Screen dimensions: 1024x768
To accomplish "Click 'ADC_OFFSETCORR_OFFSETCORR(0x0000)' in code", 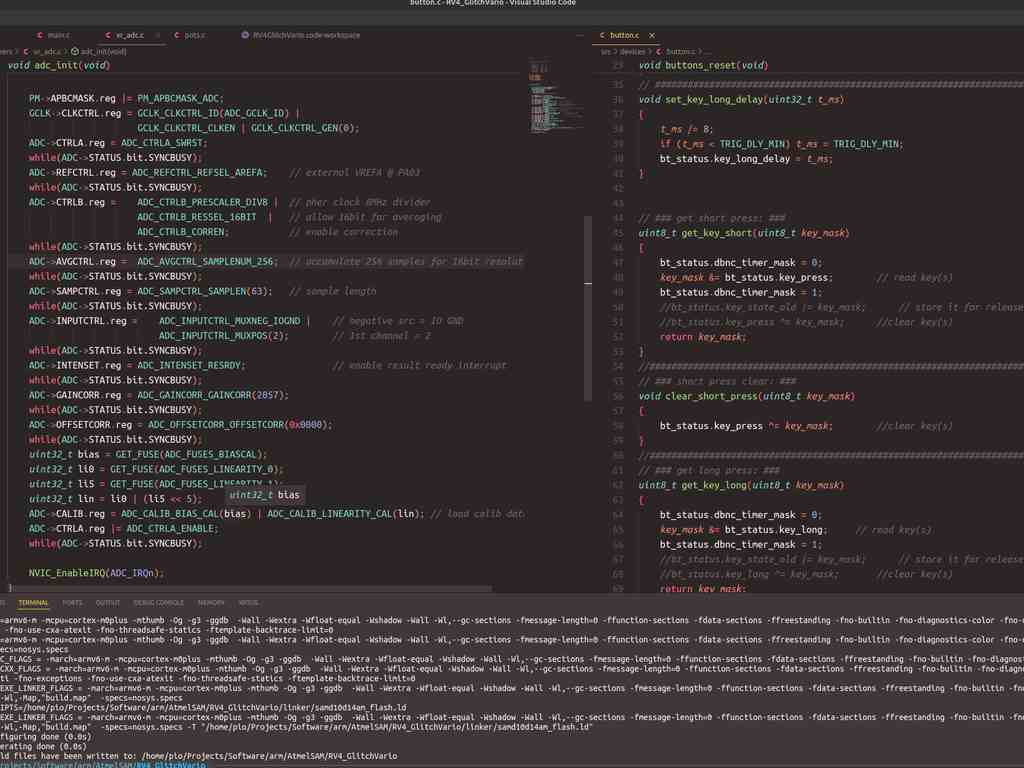I will pos(237,424).
